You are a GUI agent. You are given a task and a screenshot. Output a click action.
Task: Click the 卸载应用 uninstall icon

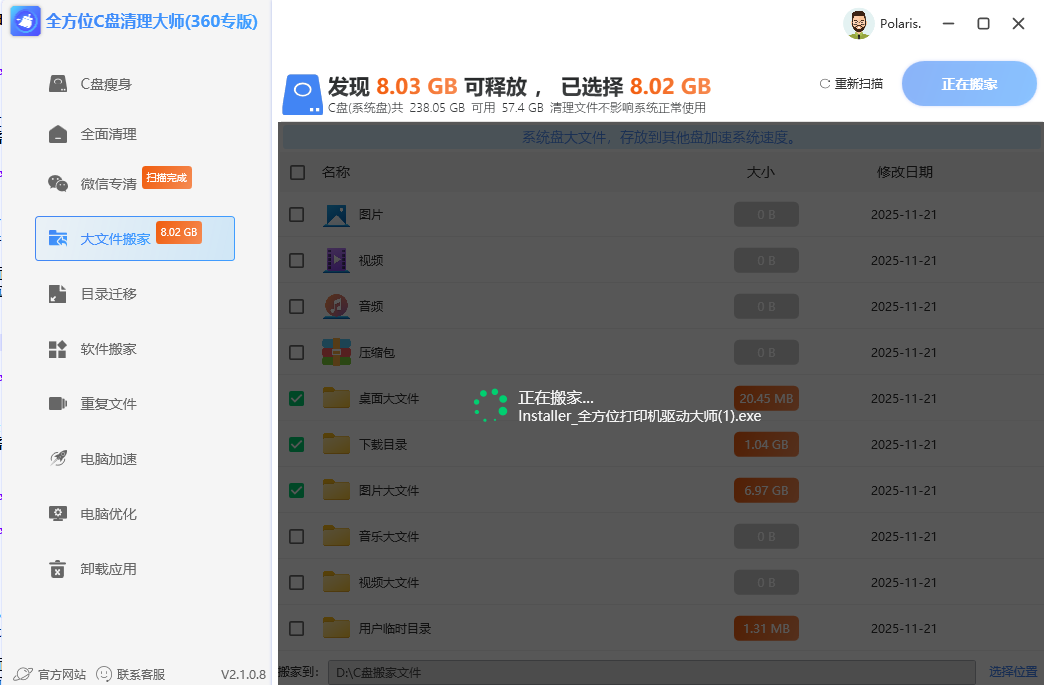pyautogui.click(x=57, y=568)
